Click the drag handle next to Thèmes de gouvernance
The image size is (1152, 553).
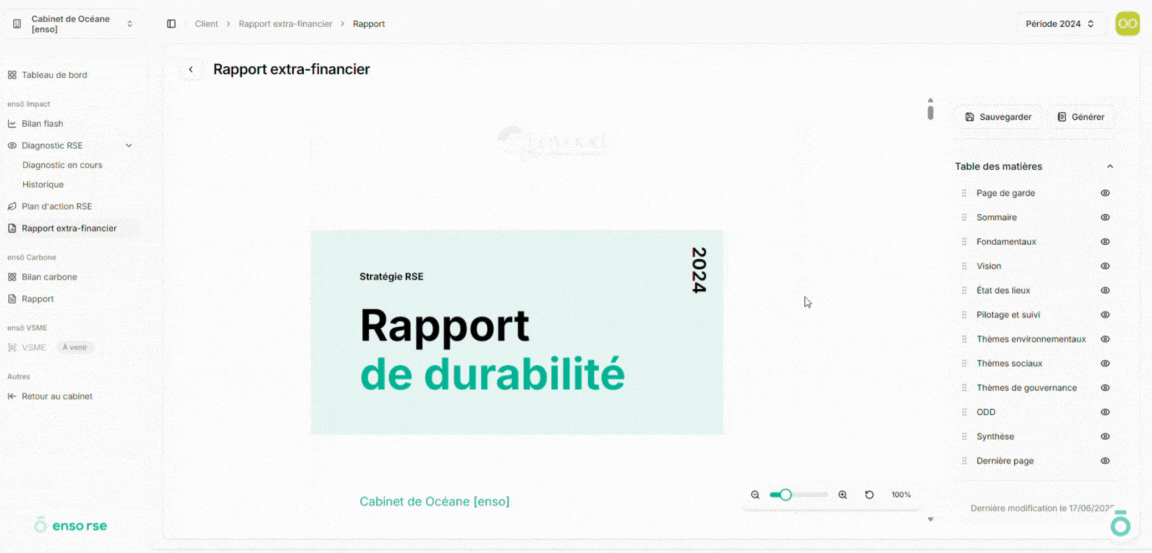[965, 388]
